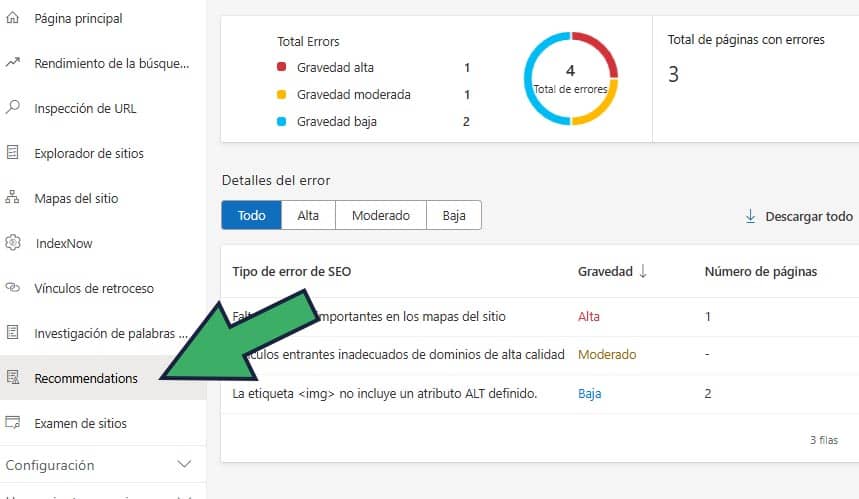Filter errors by Alta severity
This screenshot has height=499, width=859.
308,215
